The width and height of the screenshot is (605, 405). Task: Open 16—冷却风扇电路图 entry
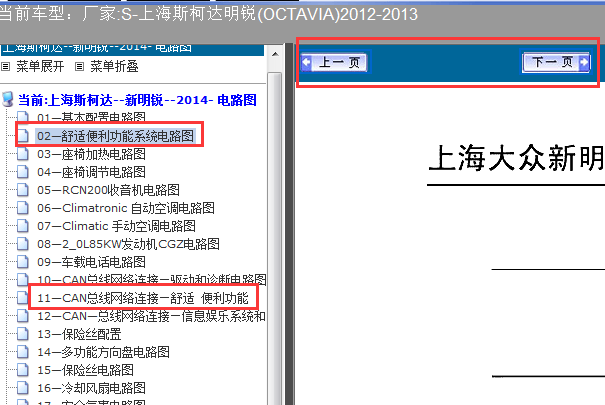(x=91, y=388)
